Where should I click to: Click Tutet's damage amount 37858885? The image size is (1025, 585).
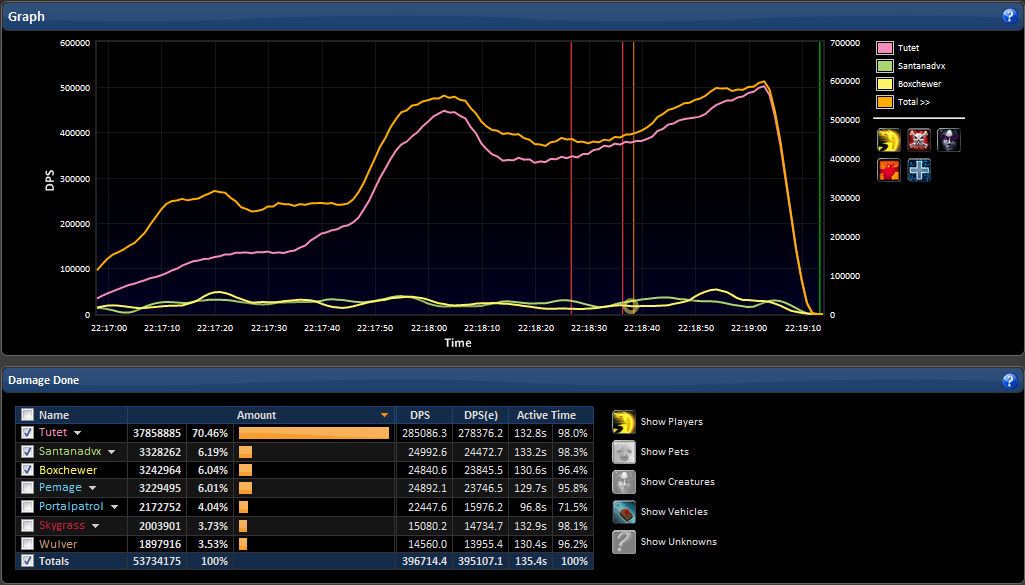(x=157, y=433)
